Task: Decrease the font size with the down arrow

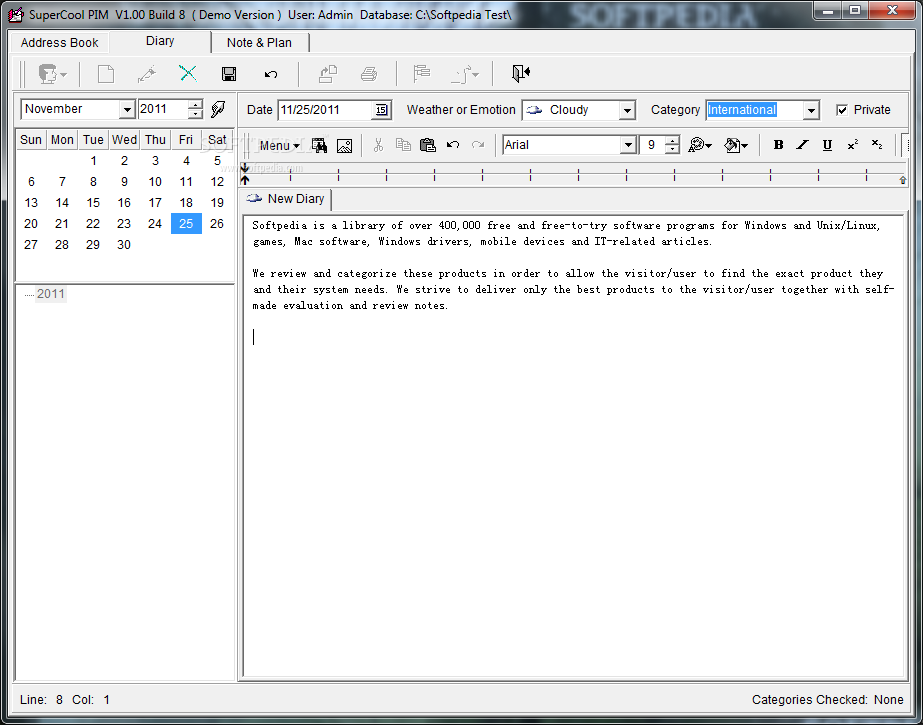Action: pos(672,149)
